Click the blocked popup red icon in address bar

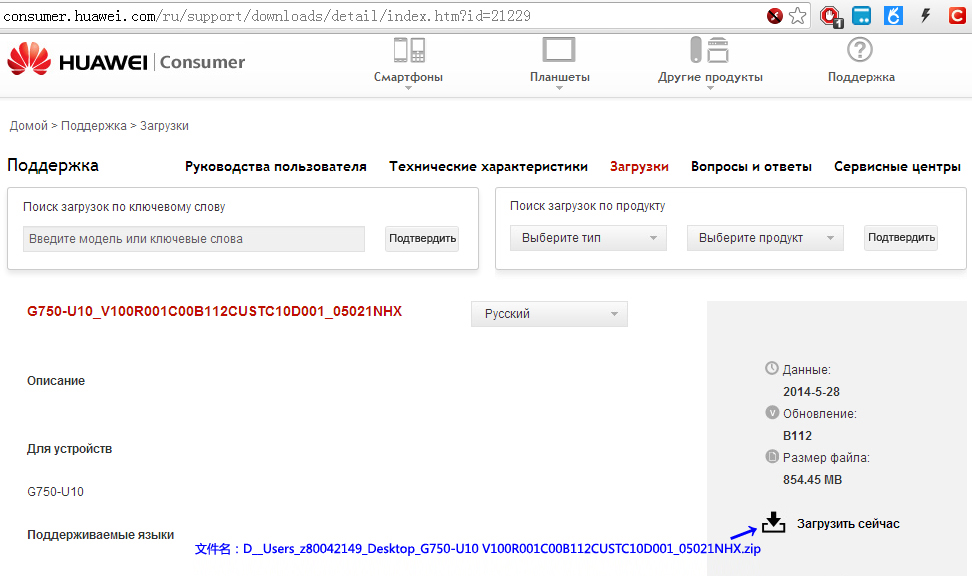tap(774, 16)
